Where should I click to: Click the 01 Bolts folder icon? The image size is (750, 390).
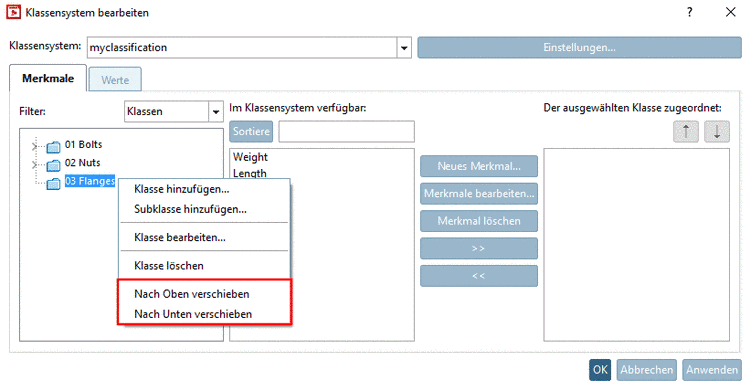click(53, 146)
